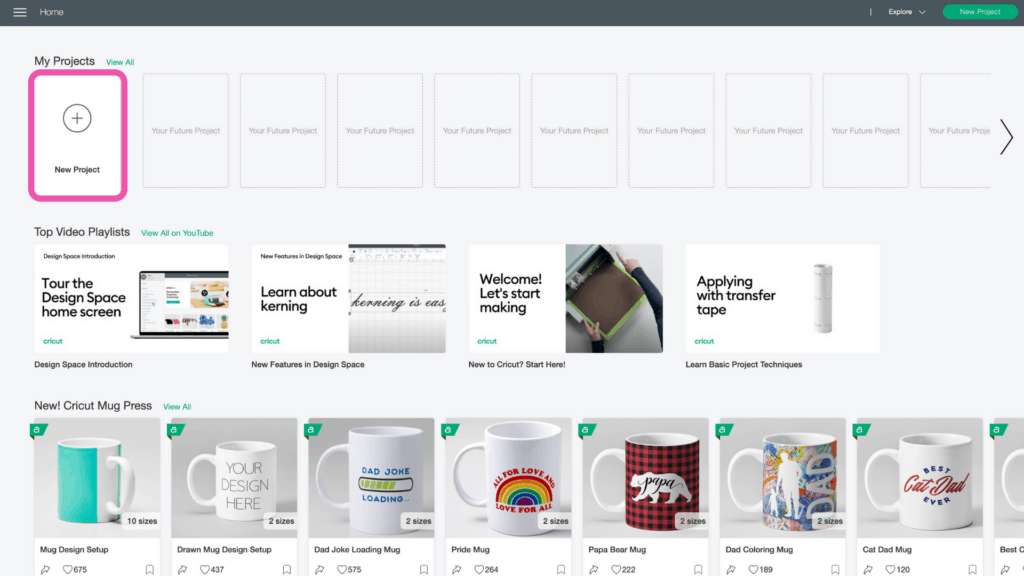Image resolution: width=1024 pixels, height=576 pixels.
Task: Click green Access badge on Cat Dad Mug
Action: coord(861,430)
